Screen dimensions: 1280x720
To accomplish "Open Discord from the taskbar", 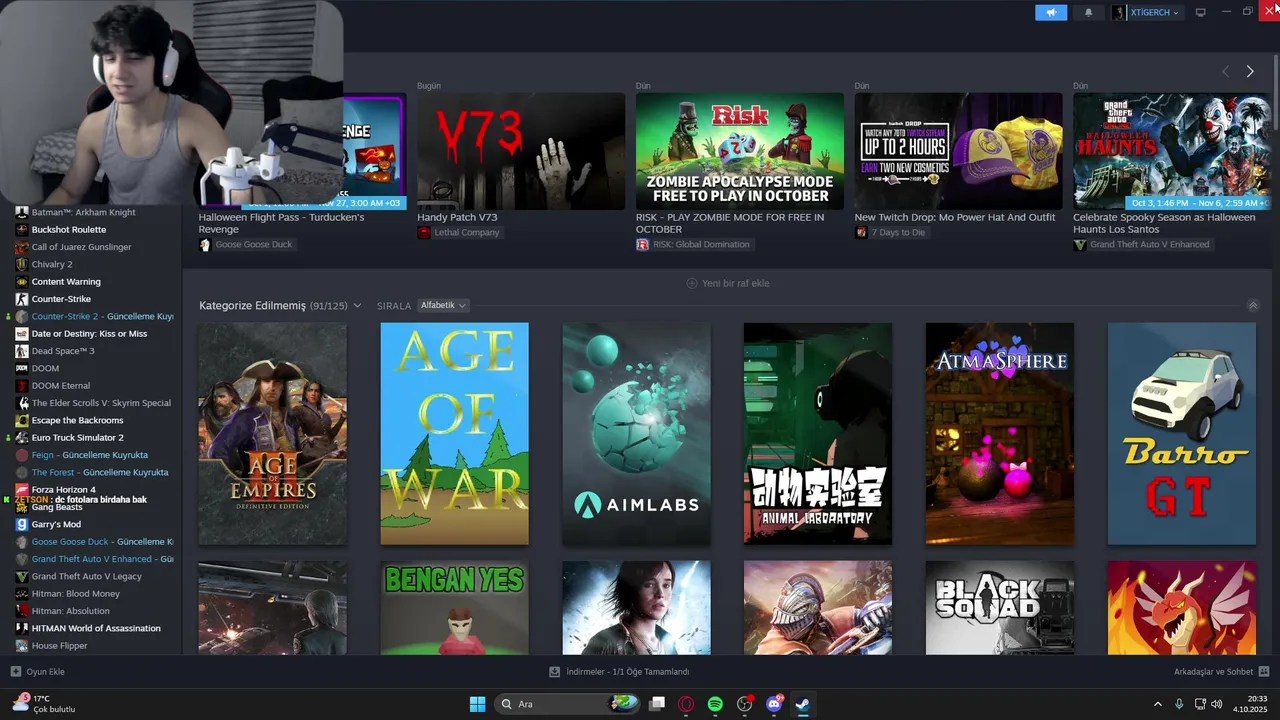I will click(774, 704).
